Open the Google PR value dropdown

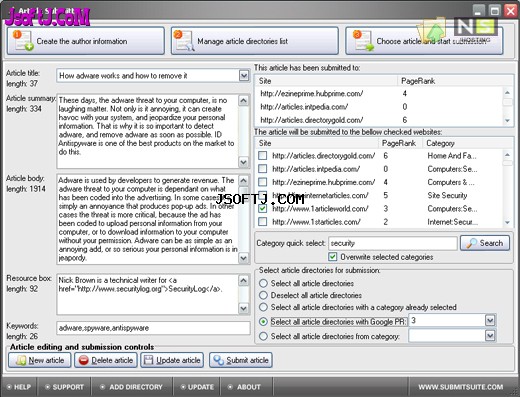click(490, 321)
